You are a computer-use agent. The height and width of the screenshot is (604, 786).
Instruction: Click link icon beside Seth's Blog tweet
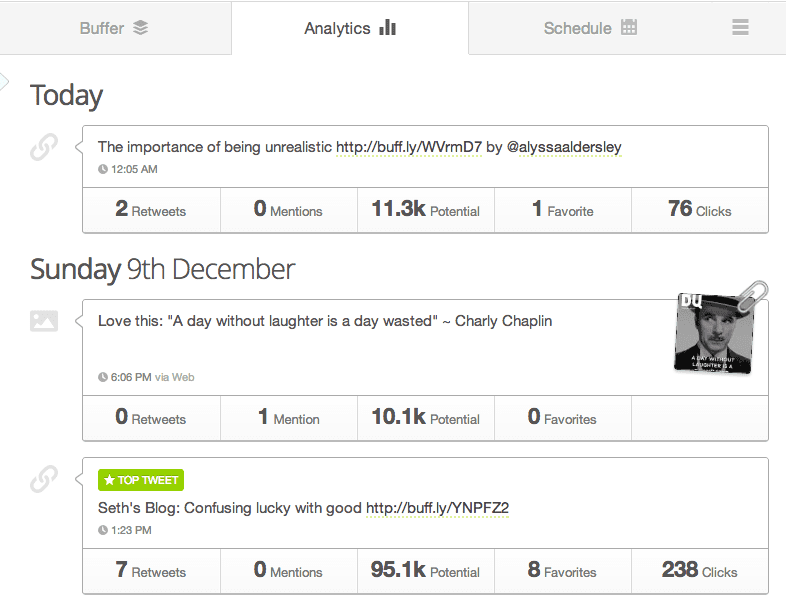click(44, 479)
